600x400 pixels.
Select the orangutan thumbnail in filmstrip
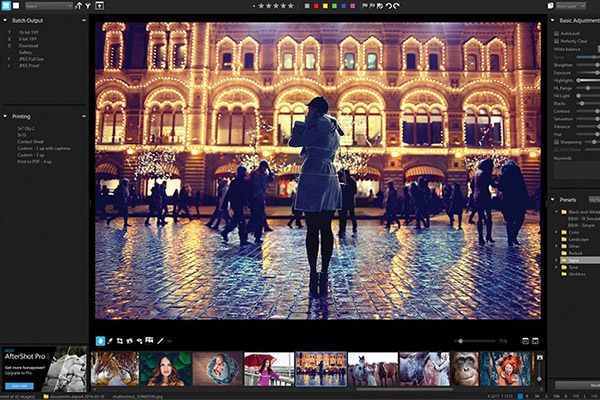tap(465, 369)
